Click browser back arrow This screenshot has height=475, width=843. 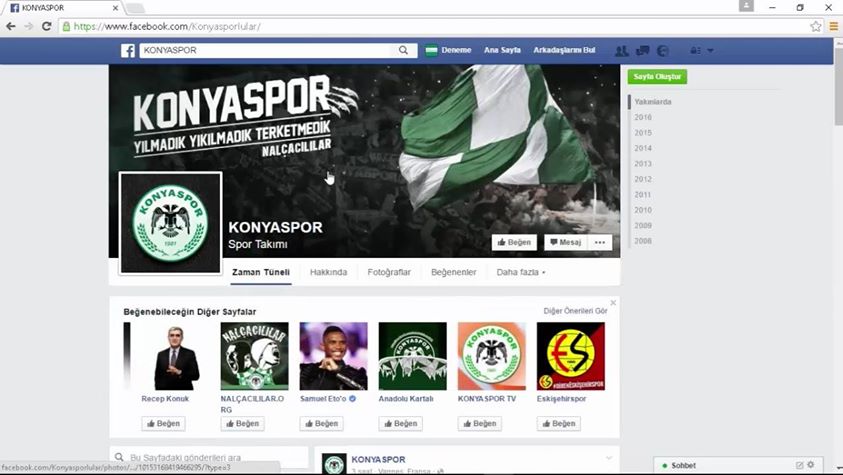(11, 26)
